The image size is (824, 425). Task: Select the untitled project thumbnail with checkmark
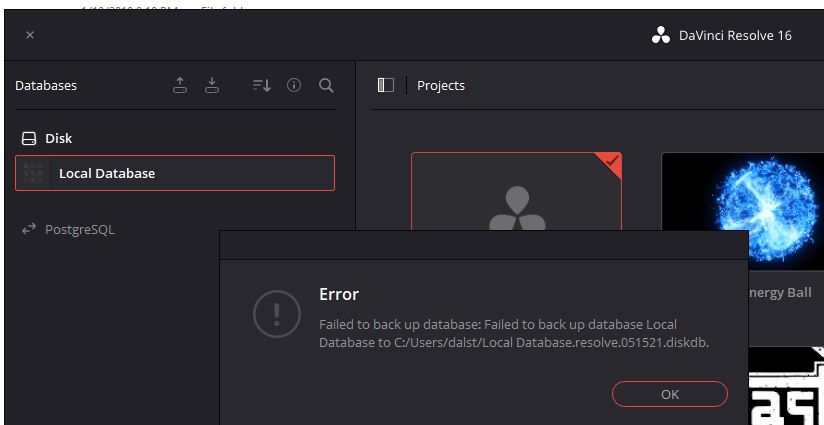(516, 191)
